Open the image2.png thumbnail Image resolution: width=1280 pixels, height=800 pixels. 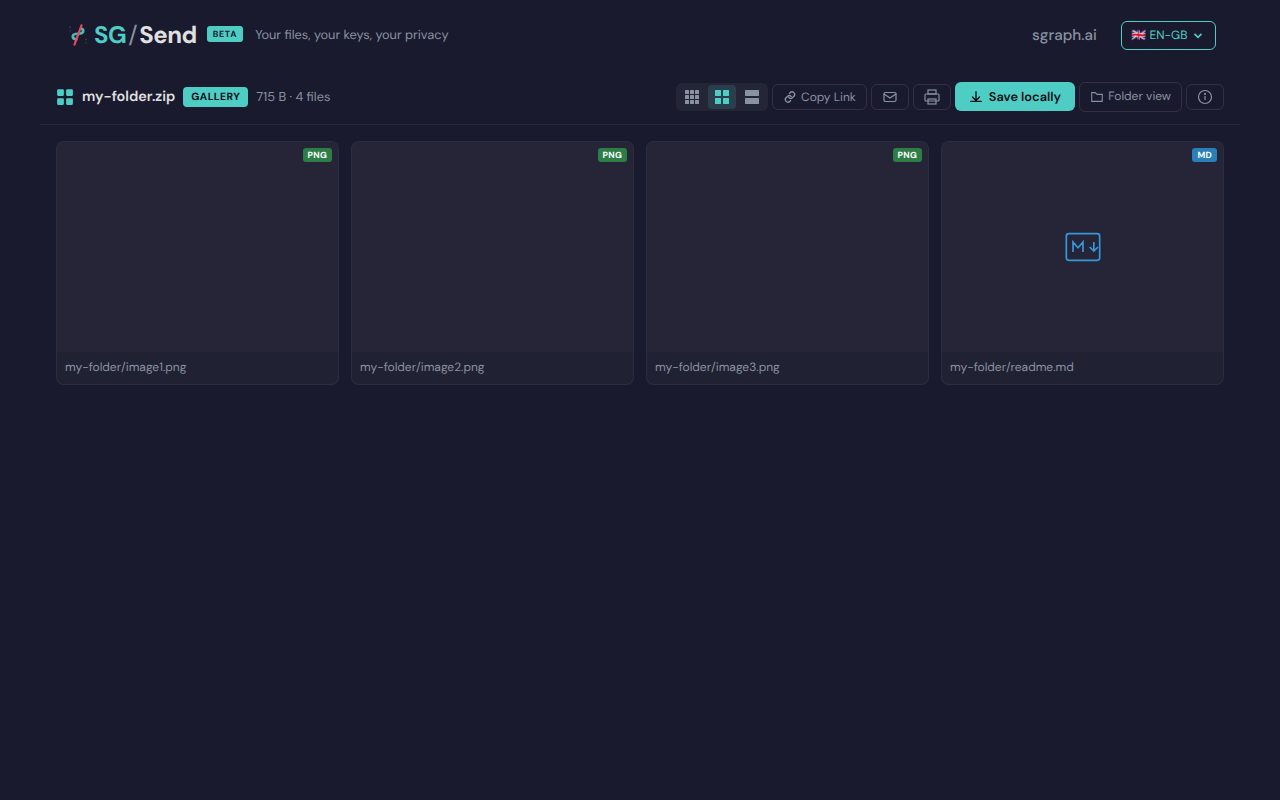[x=492, y=247]
